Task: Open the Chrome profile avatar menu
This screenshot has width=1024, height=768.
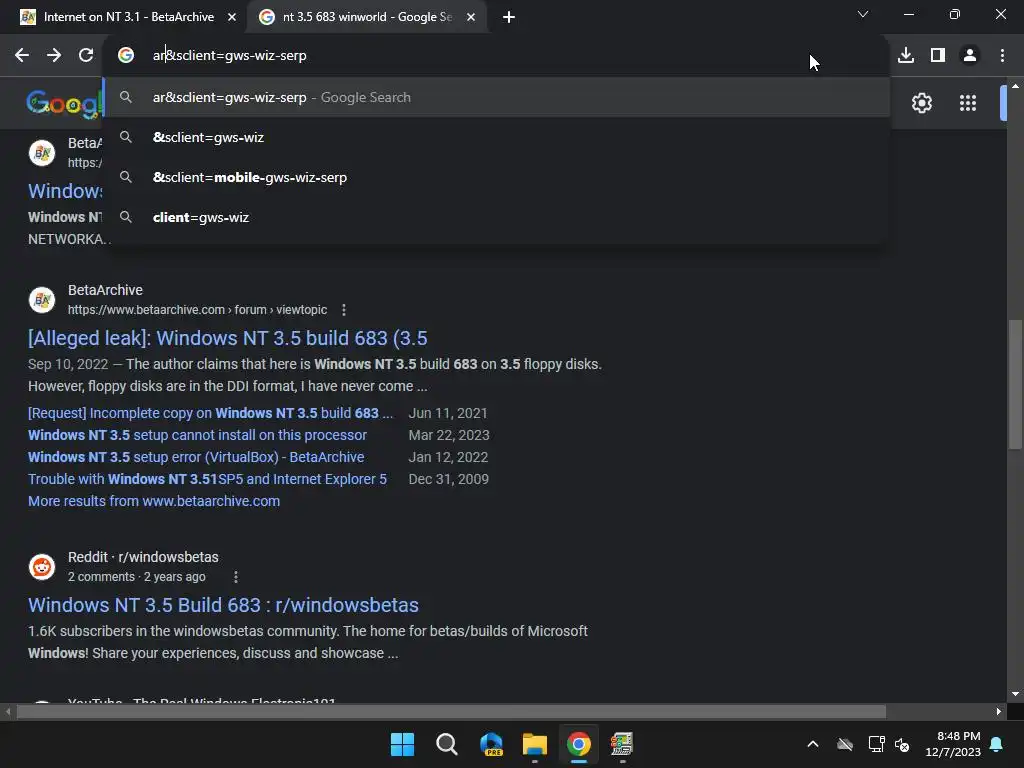Action: (x=970, y=56)
